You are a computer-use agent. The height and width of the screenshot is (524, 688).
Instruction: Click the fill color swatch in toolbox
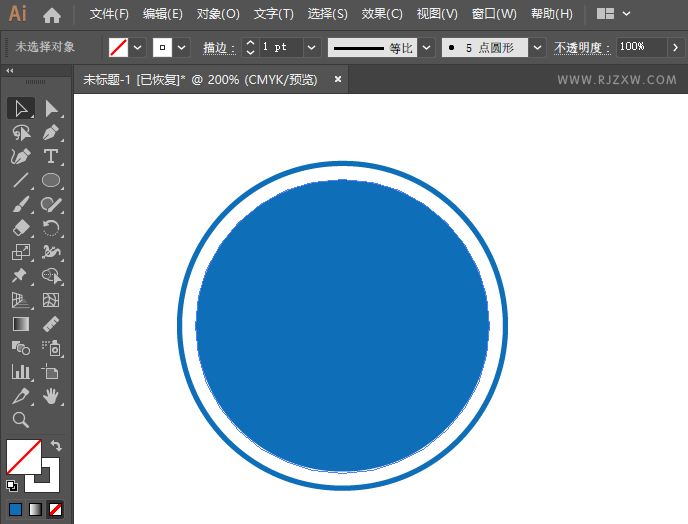[x=24, y=457]
